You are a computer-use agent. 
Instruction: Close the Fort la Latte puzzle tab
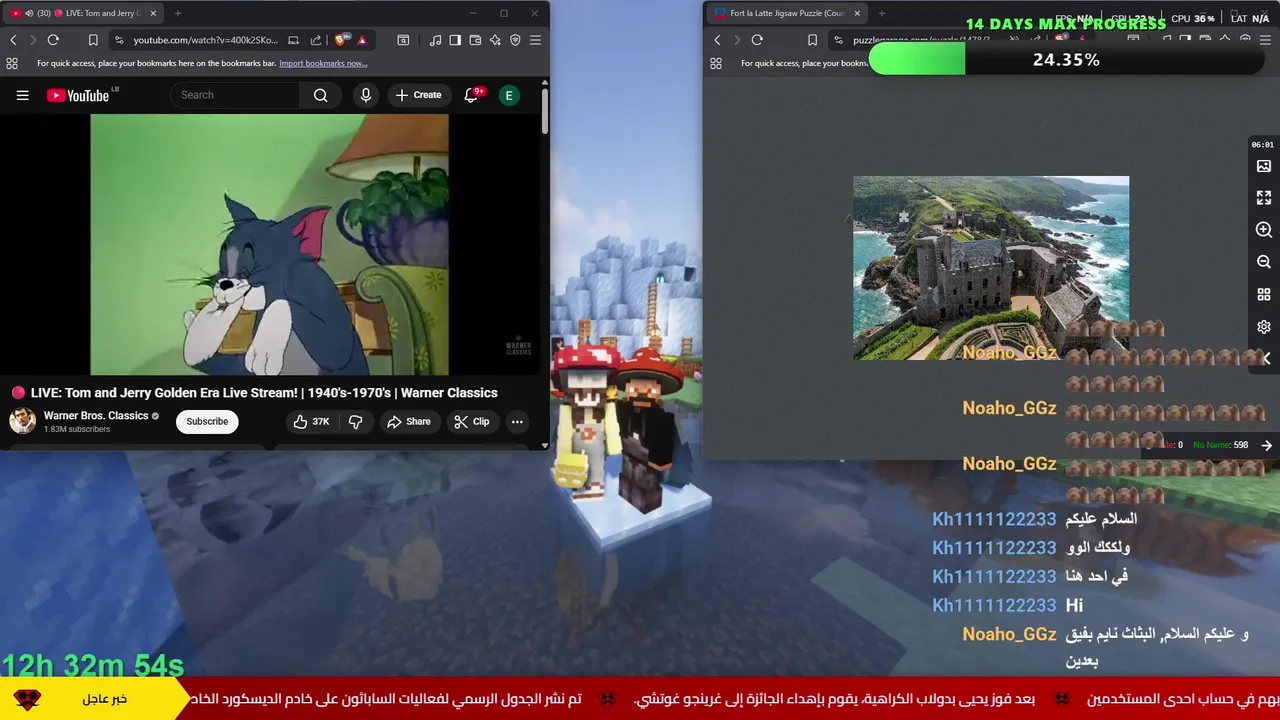coord(857,13)
